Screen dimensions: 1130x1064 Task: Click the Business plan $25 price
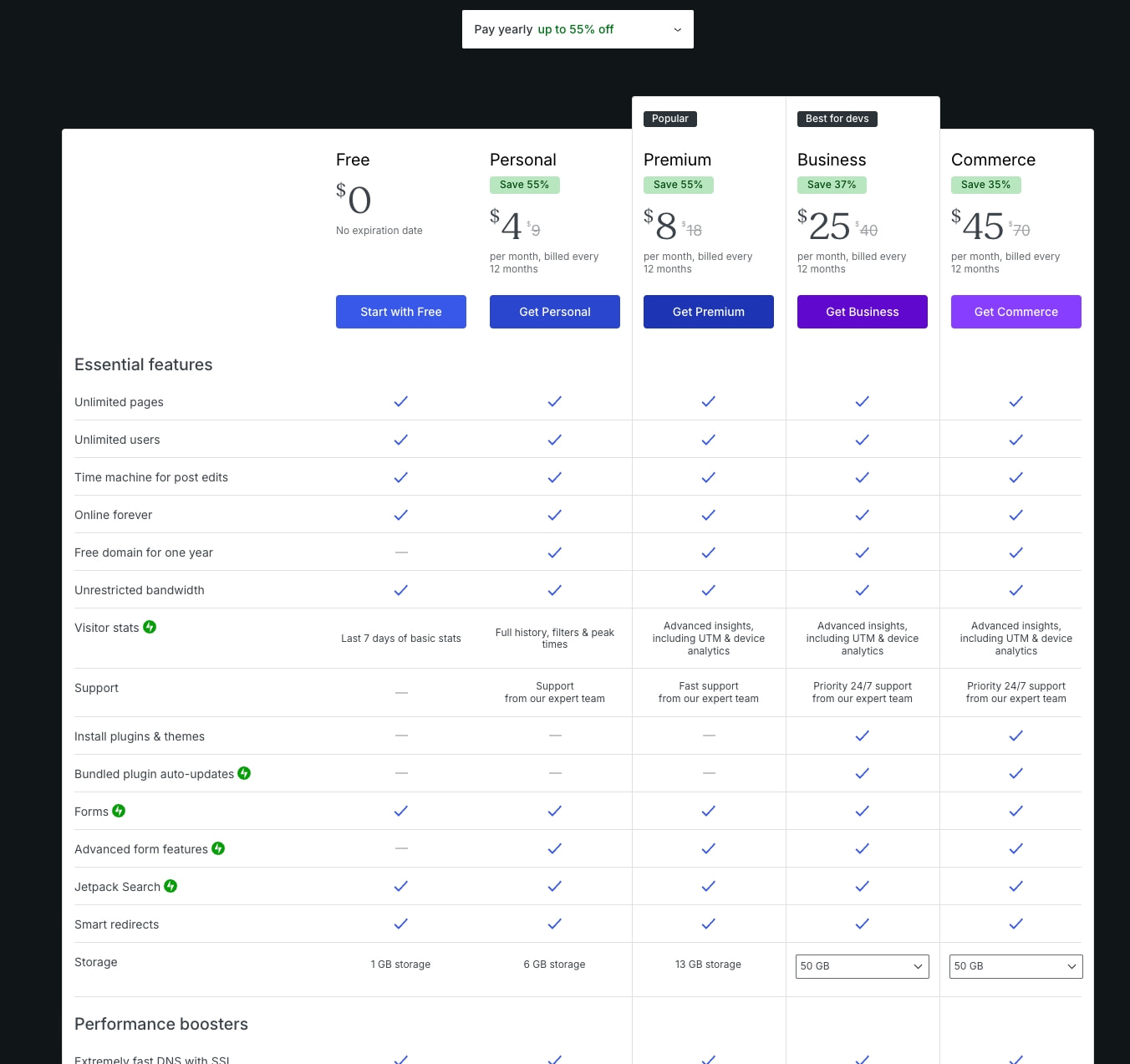point(824,225)
